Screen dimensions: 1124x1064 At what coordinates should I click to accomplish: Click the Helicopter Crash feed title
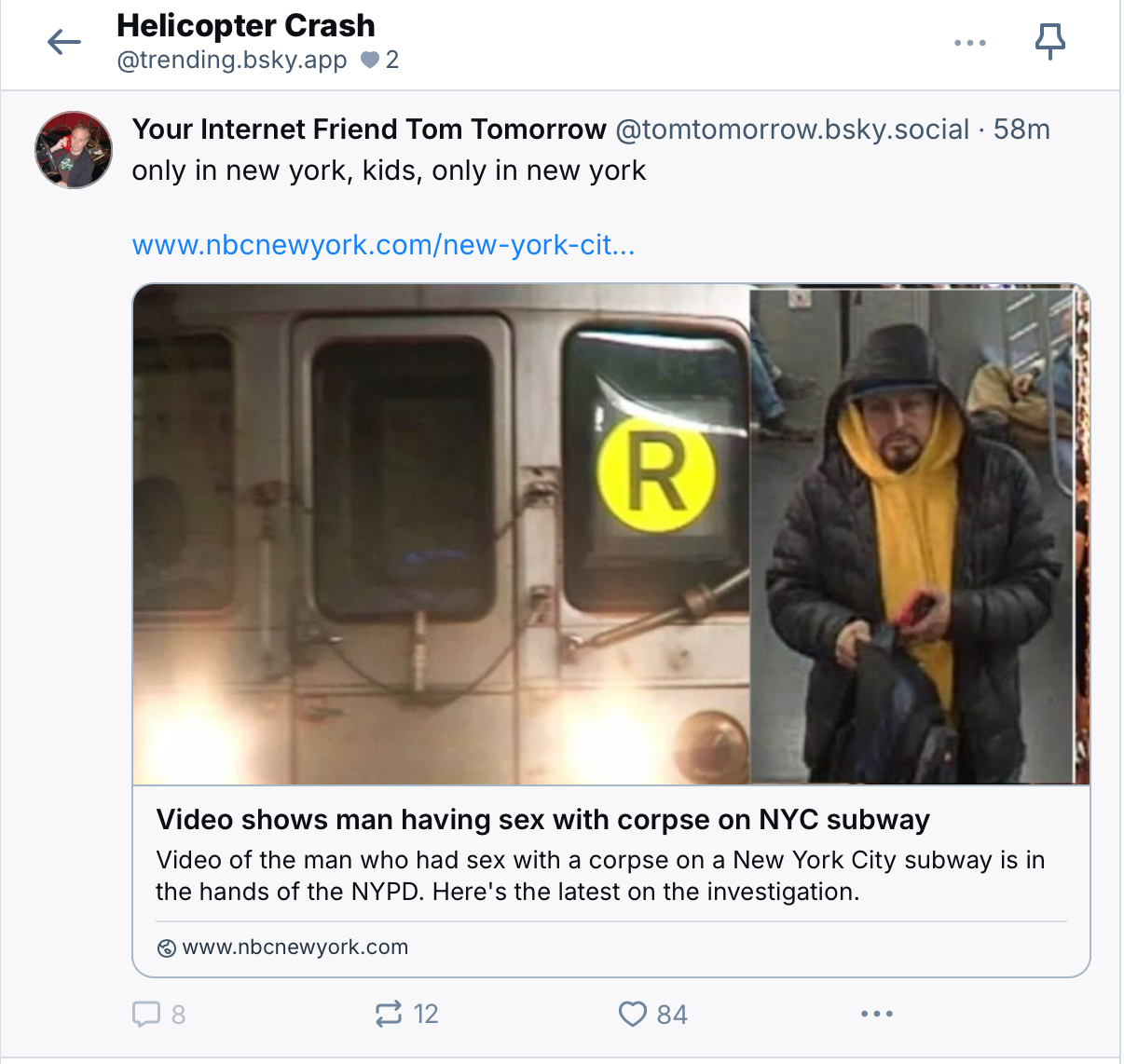(x=245, y=25)
